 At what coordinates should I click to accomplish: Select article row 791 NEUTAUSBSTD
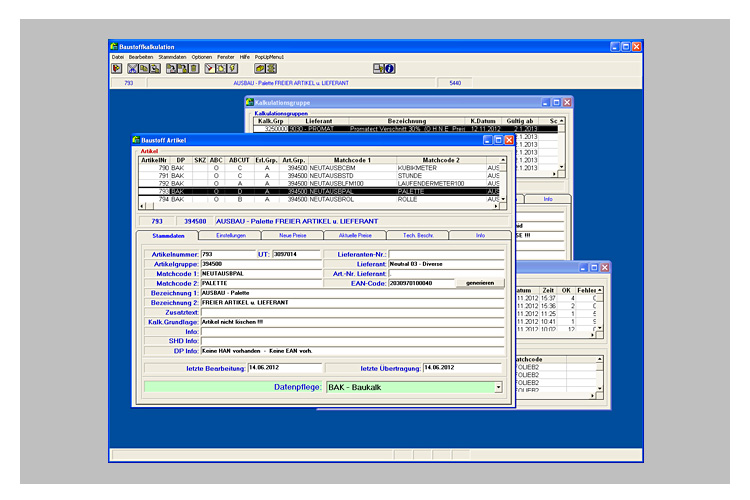click(x=319, y=176)
